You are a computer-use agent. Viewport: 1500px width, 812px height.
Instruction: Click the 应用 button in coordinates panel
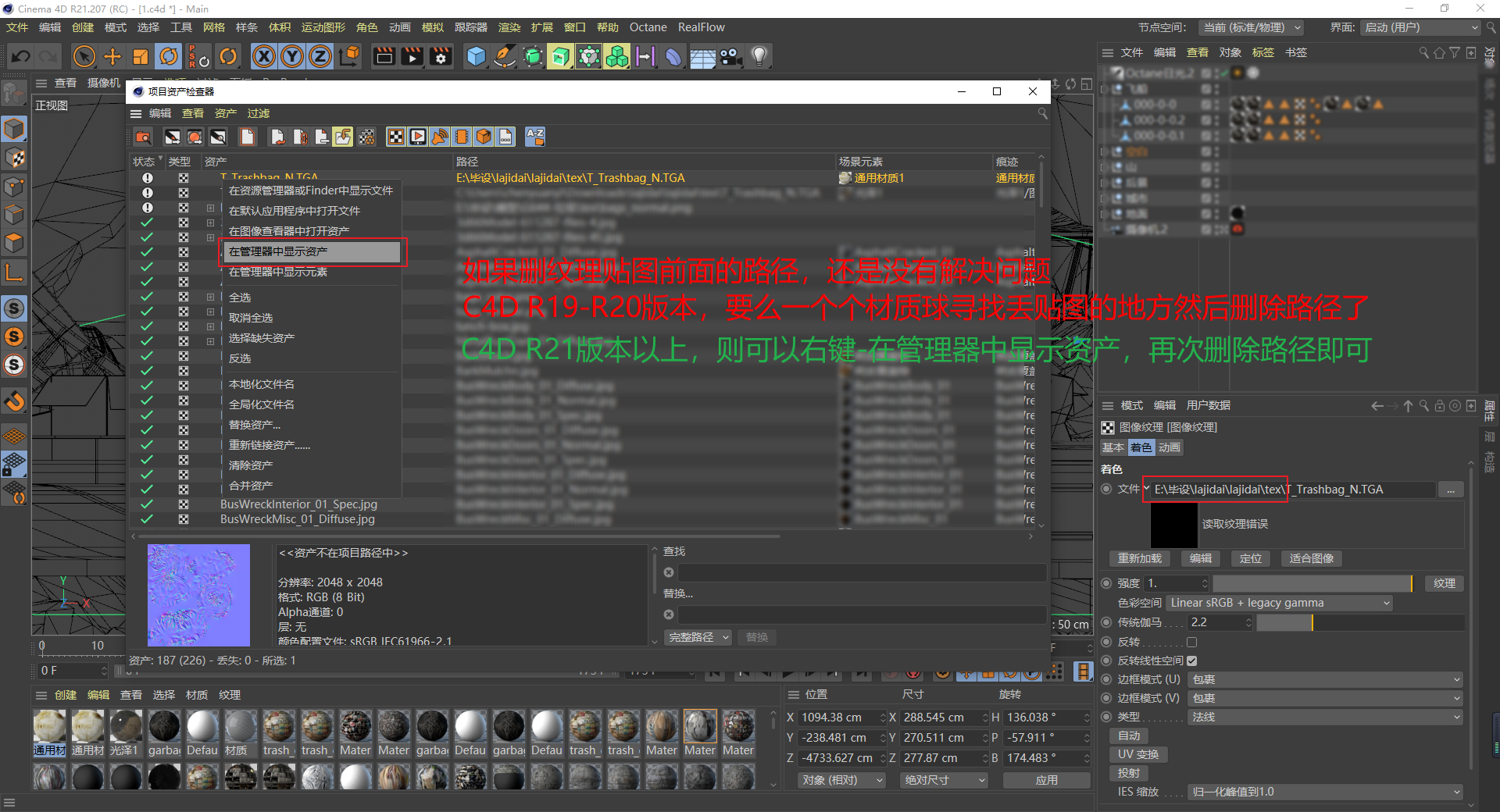tap(1046, 780)
